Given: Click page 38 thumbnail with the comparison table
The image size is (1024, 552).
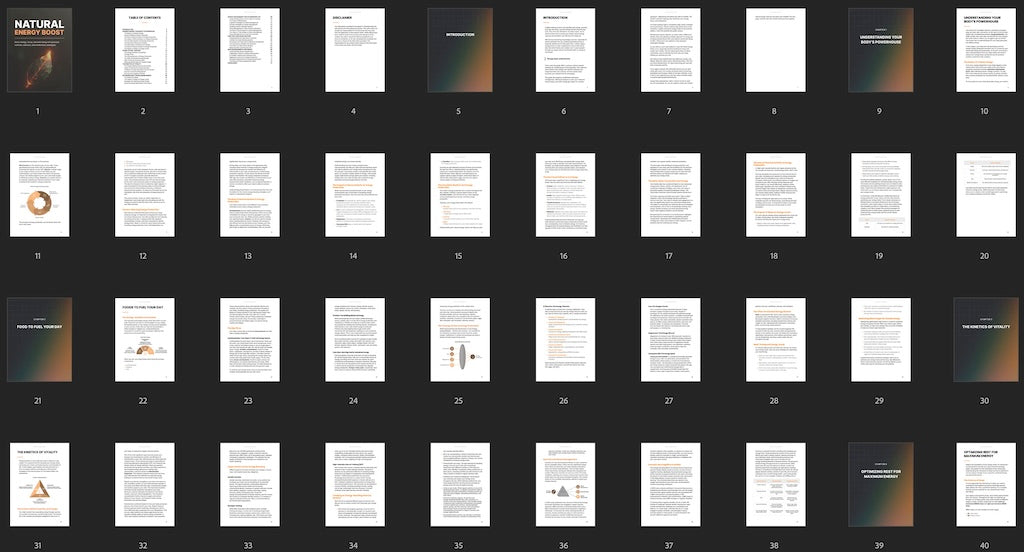Looking at the screenshot, I should [774, 484].
